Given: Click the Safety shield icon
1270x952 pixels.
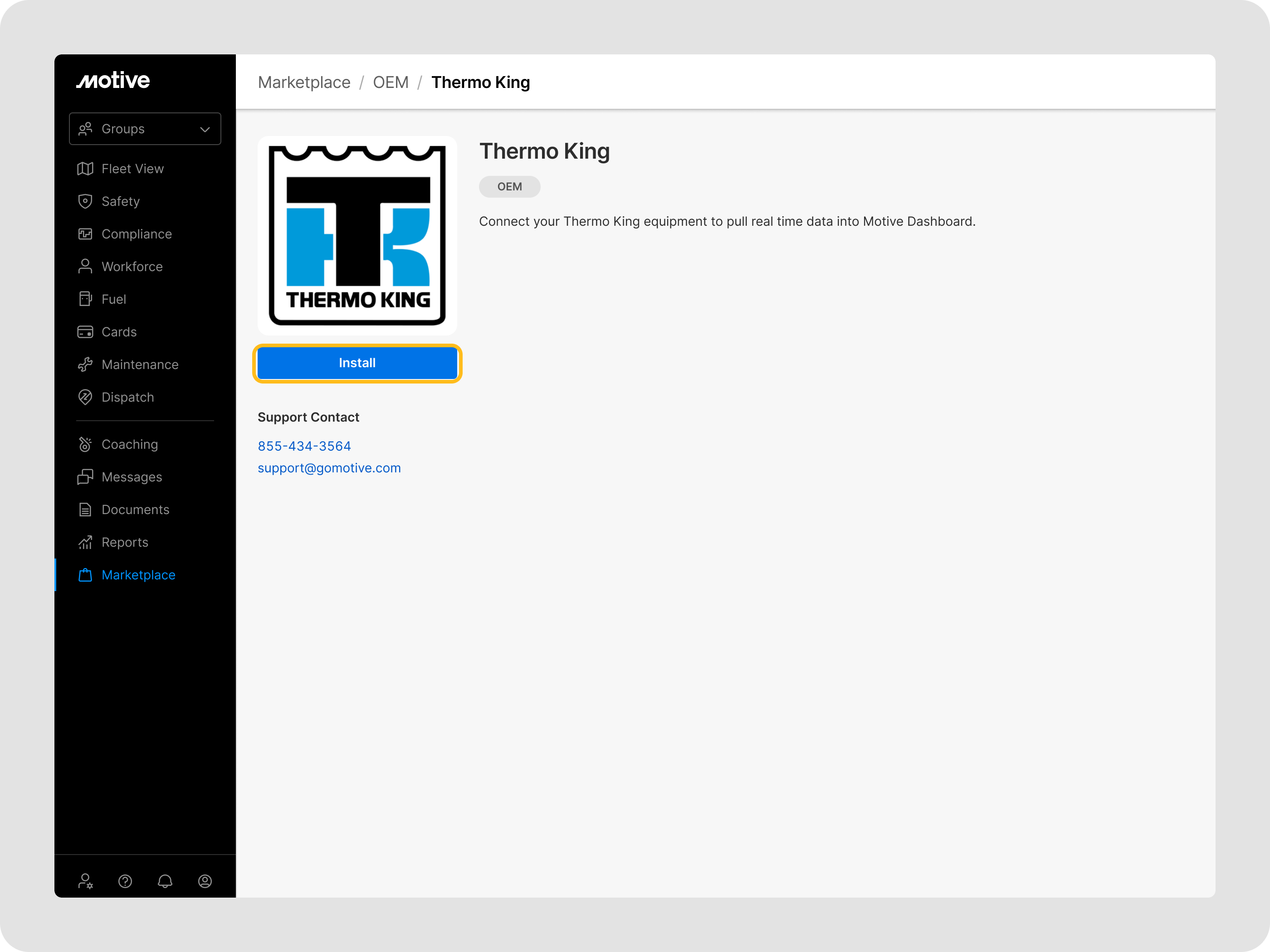Looking at the screenshot, I should tap(85, 201).
